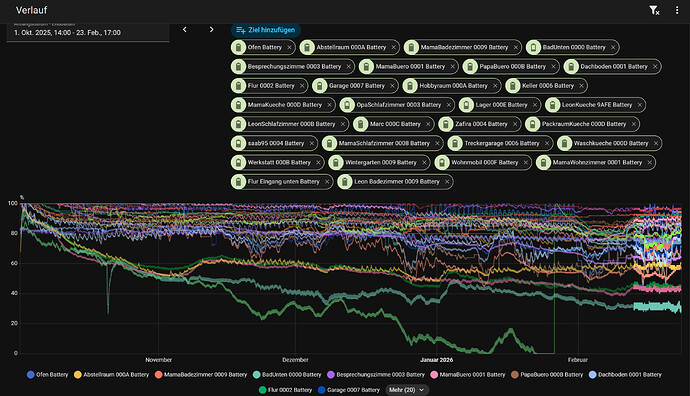Viewport: 690px width, 396px height.
Task: Remove Flur 0002 Battery chip
Action: pyautogui.click(x=302, y=86)
